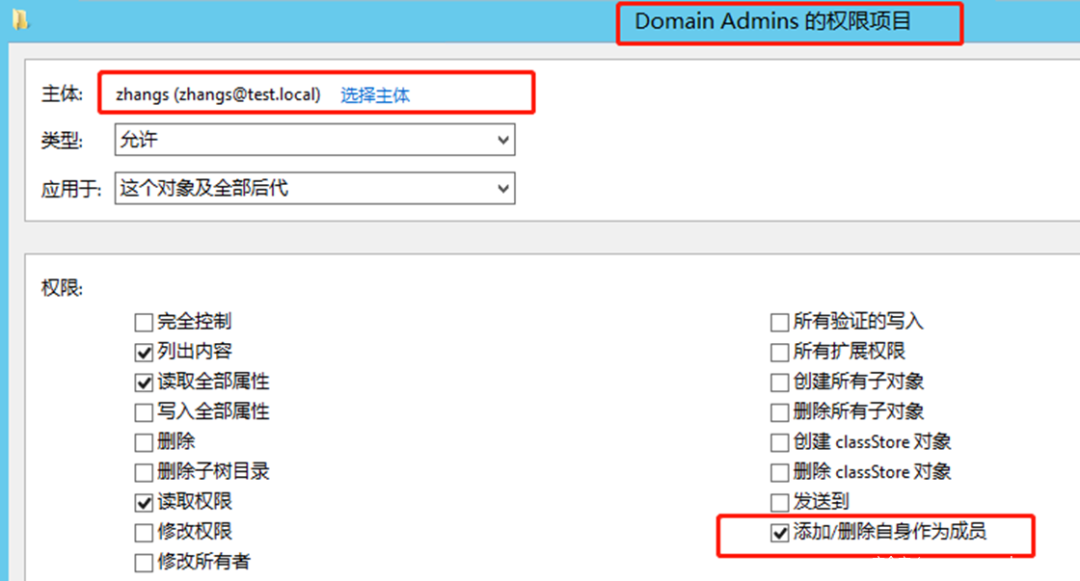Check the 创建所有子对象 permission
Viewport: 1080px width, 581px height.
pyautogui.click(x=779, y=382)
